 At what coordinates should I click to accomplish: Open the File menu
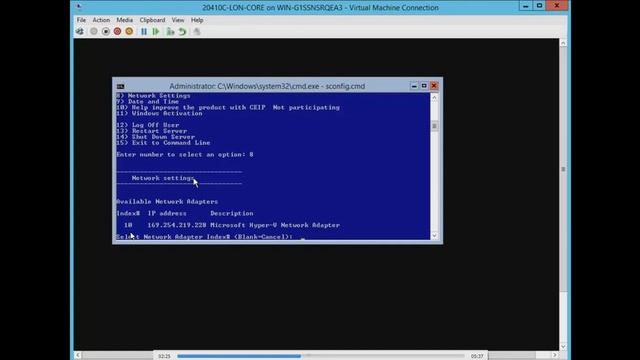(x=81, y=20)
